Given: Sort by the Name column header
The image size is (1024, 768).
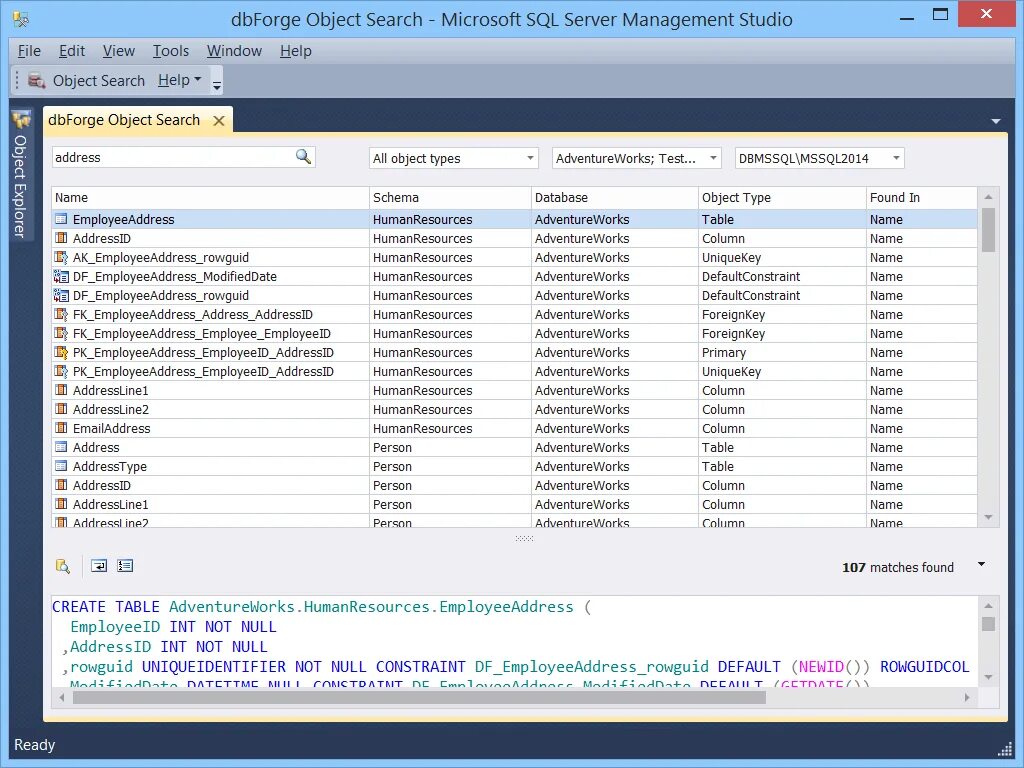Looking at the screenshot, I should [210, 197].
